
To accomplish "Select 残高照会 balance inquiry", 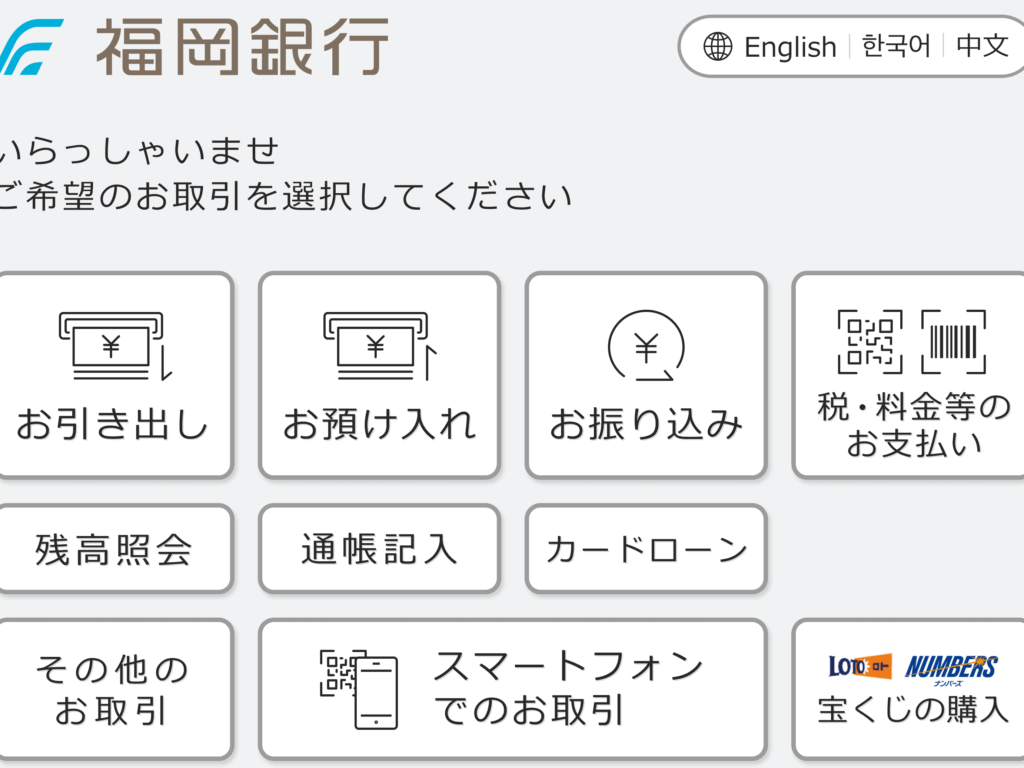I will pos(114,549).
